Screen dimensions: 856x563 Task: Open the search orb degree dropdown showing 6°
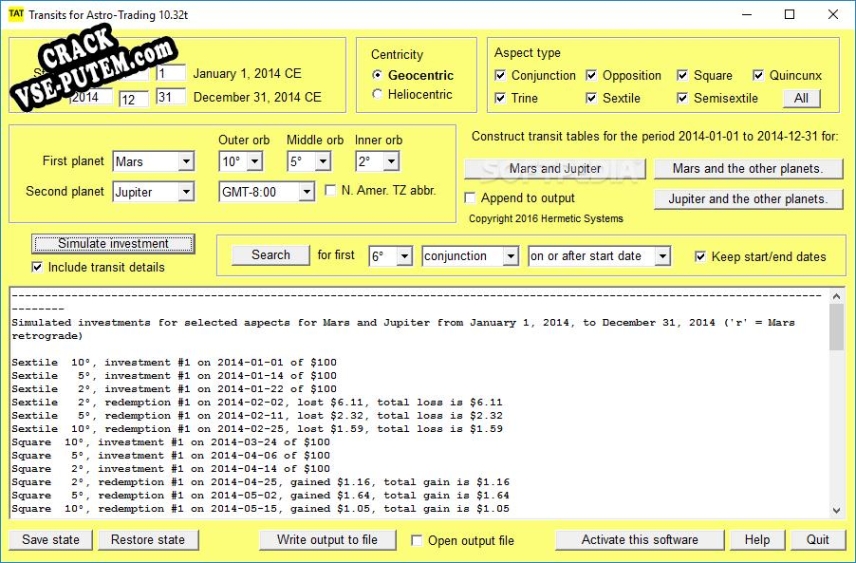(390, 256)
